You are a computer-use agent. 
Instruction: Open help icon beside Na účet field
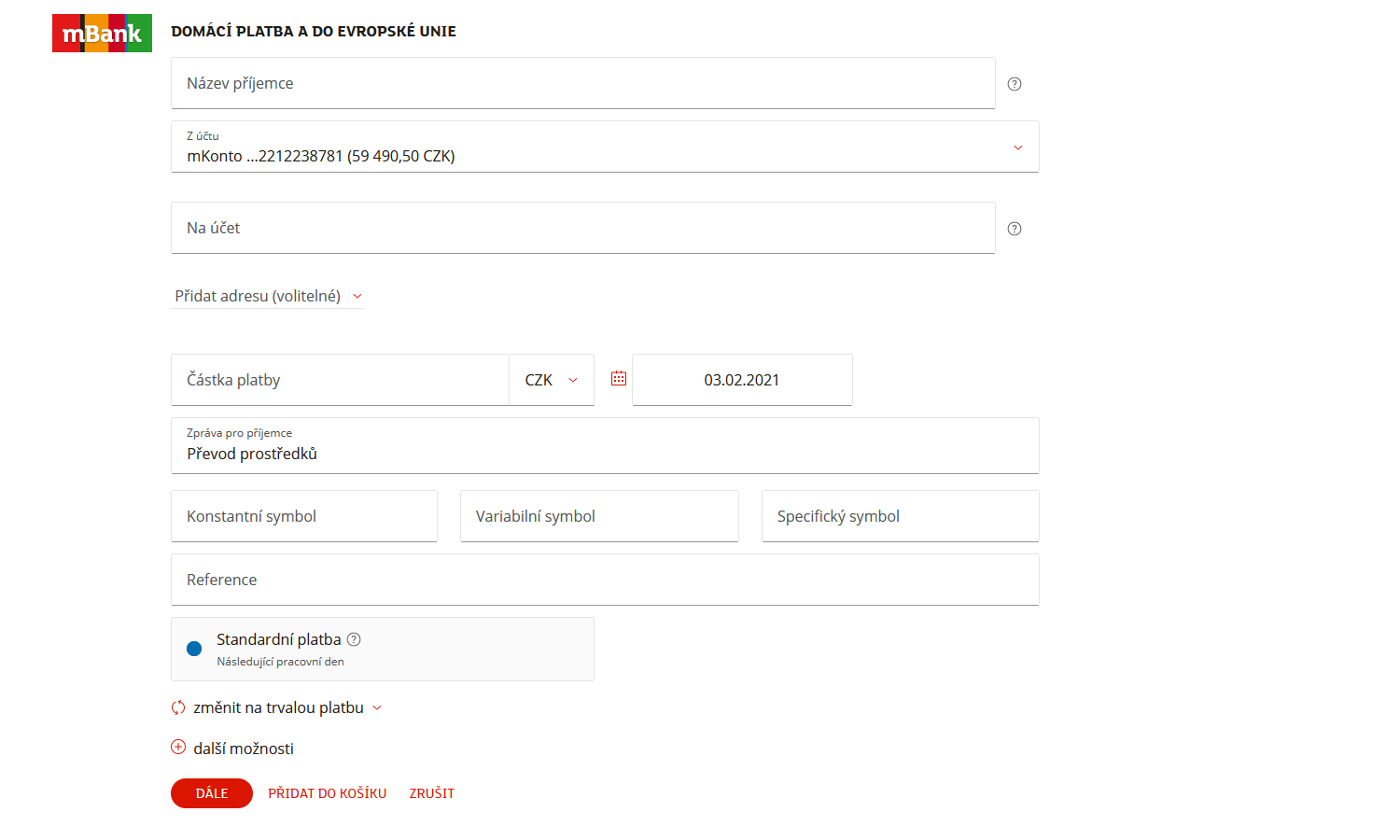coord(1015,229)
